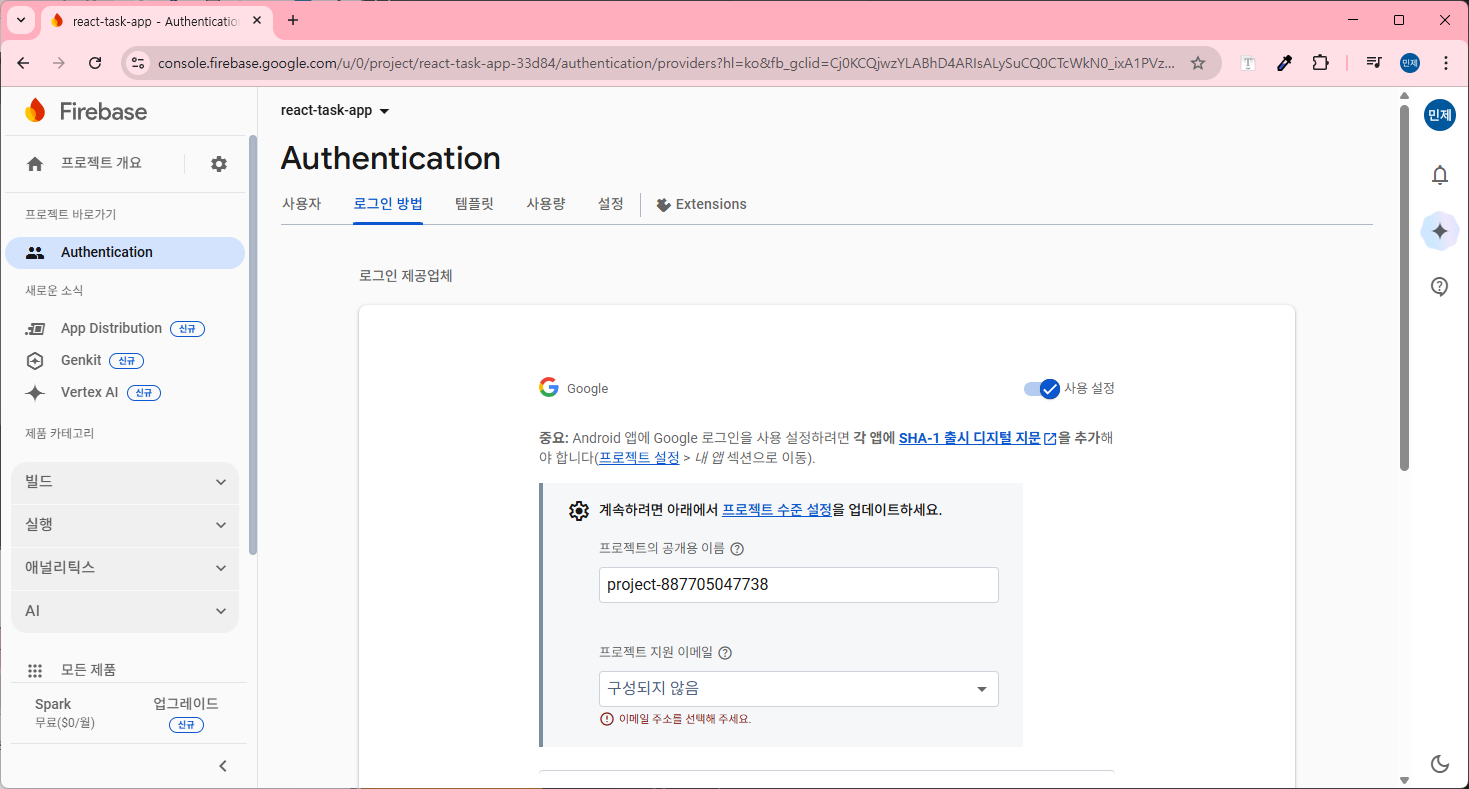1469x789 pixels.
Task: Click the Google provider logo
Action: point(548,388)
